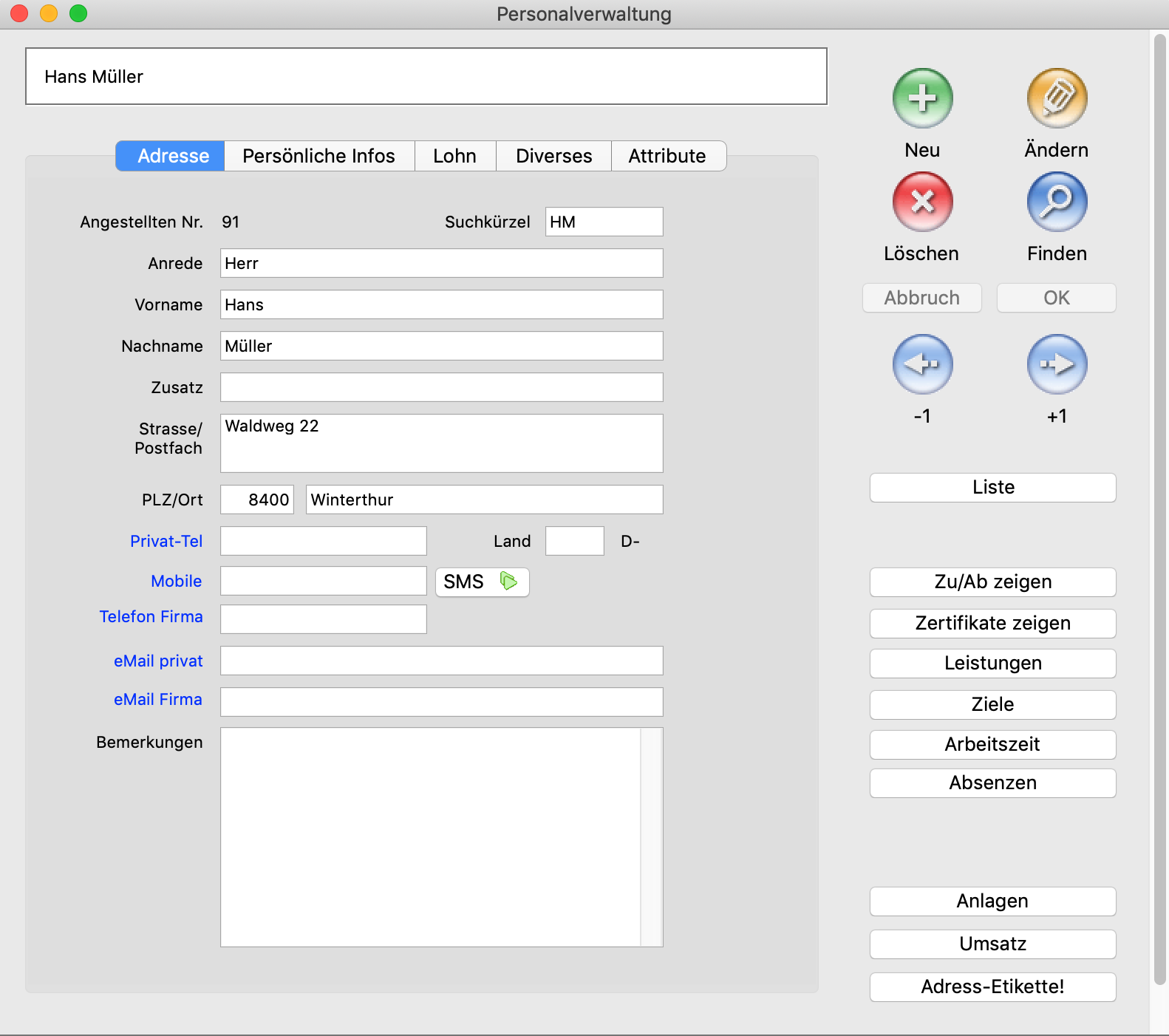
Task: Click the orange Ändern pencil icon
Action: tap(1057, 98)
